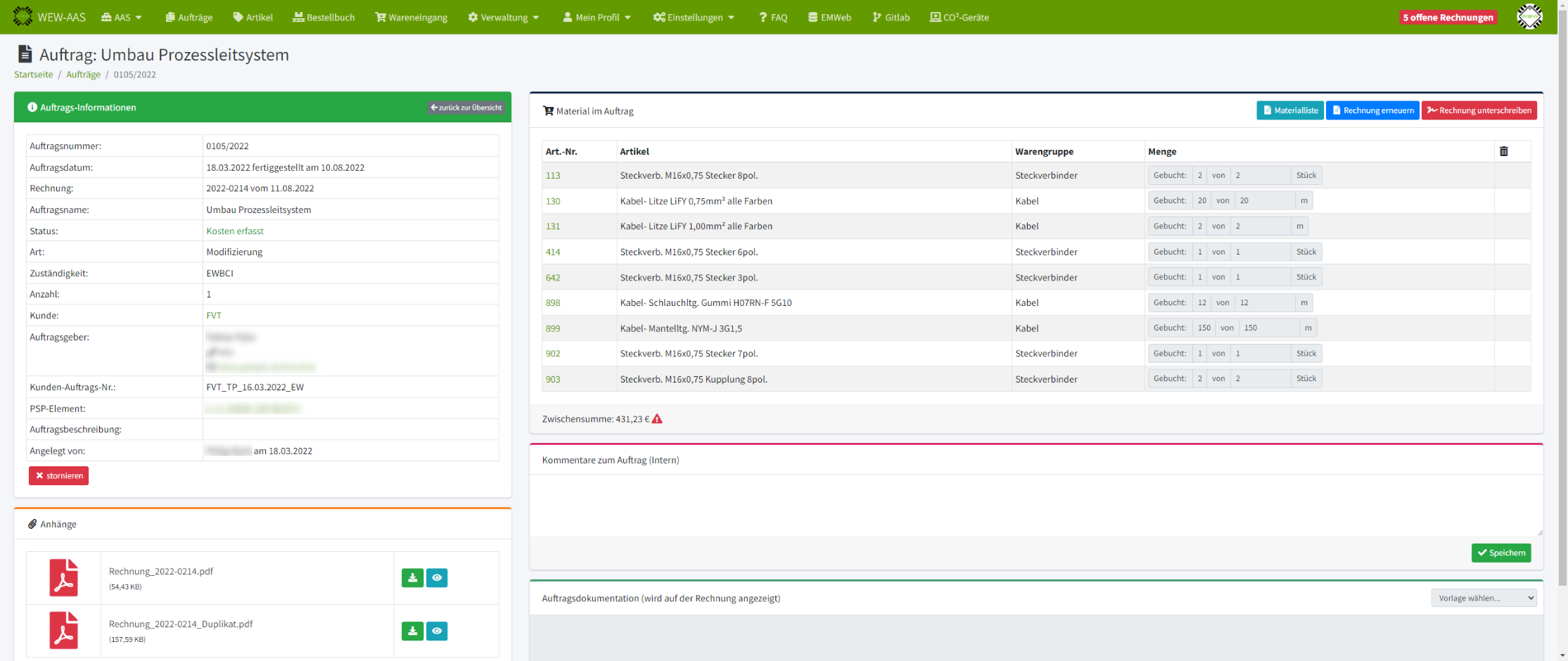The width and height of the screenshot is (1568, 661).
Task: Click the trash icon in Menge column header
Action: (x=1503, y=151)
